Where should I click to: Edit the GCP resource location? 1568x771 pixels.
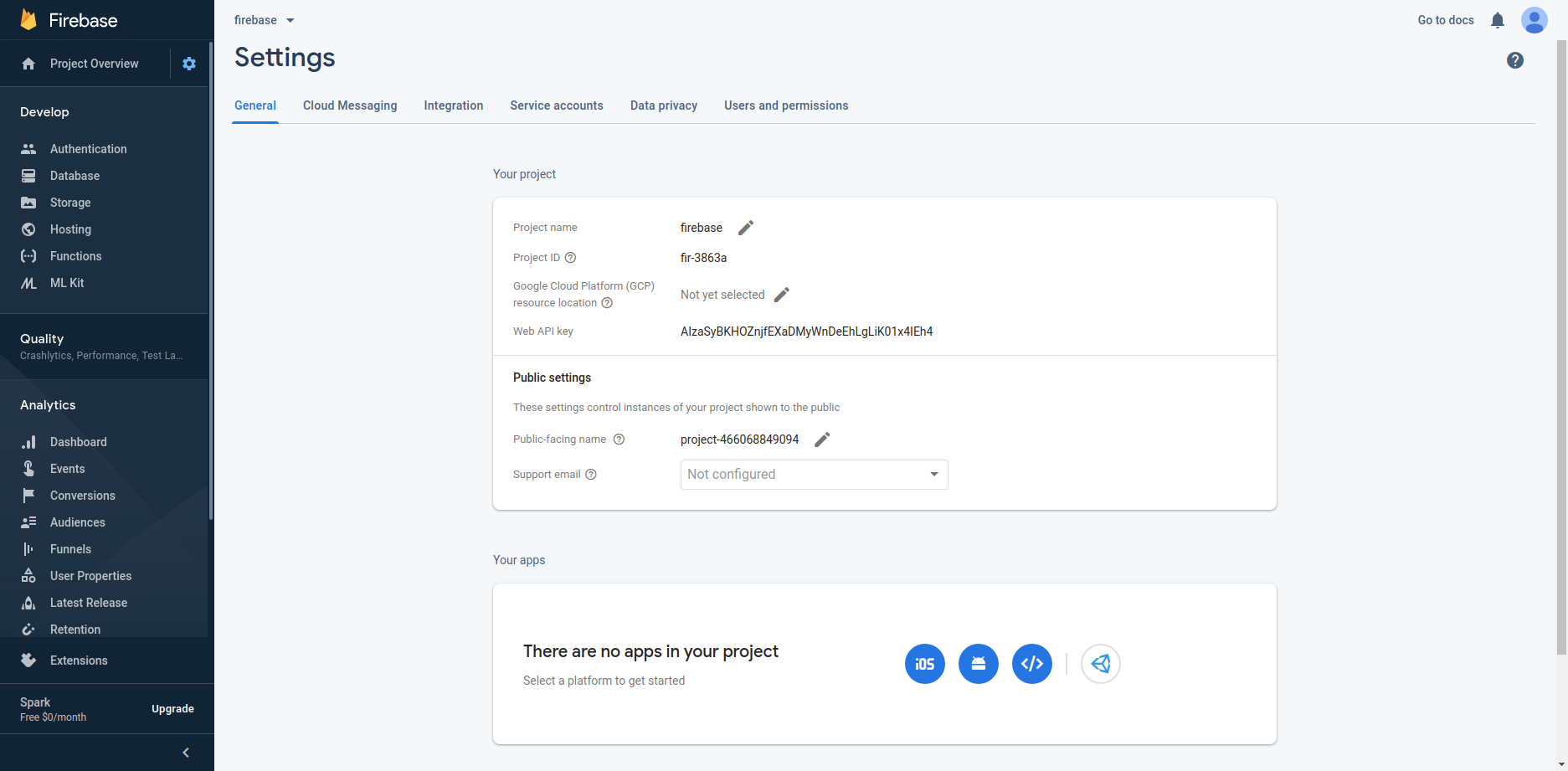(781, 295)
